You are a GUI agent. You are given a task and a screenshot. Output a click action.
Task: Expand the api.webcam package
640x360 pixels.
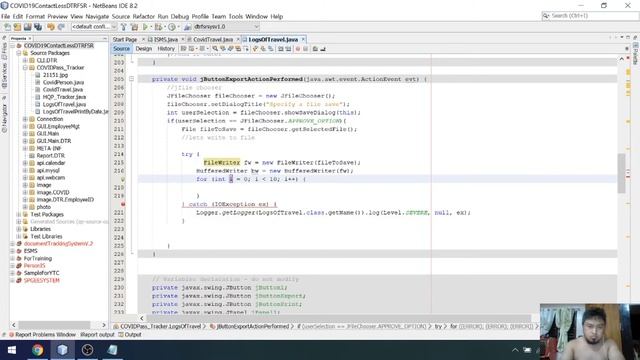point(25,178)
